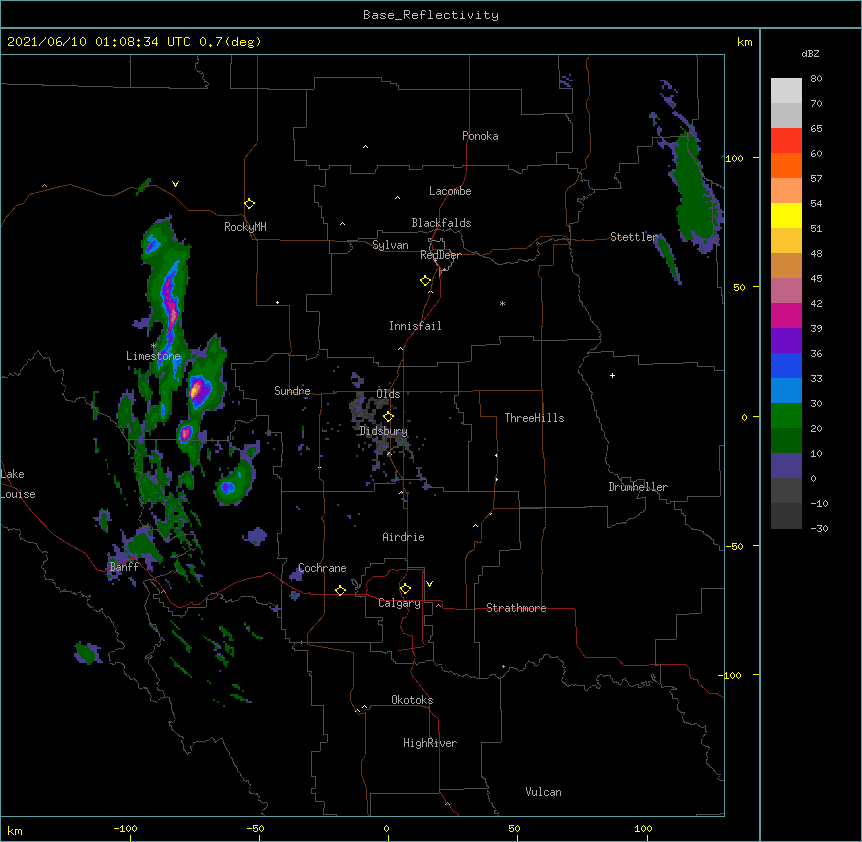Click the Limestone label
This screenshot has width=862, height=842.
coord(153,356)
